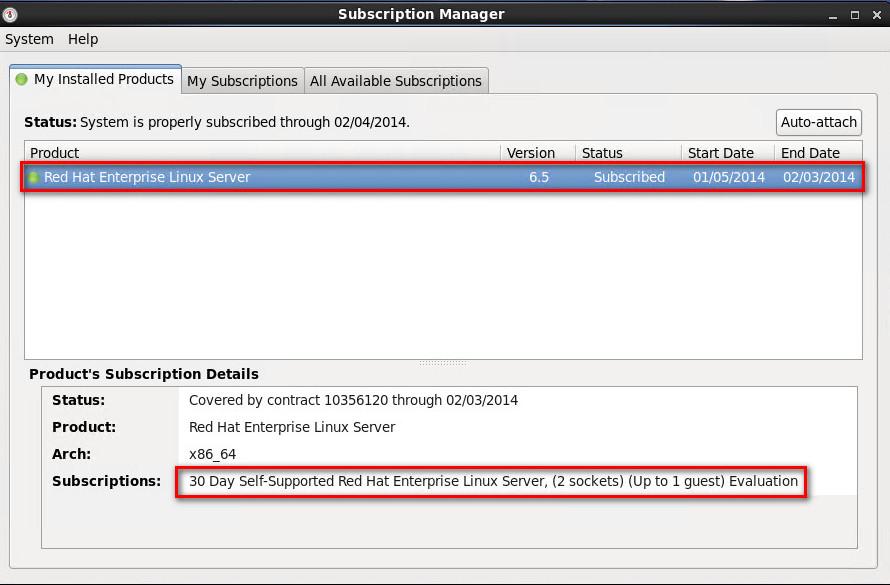
Task: Sort by the Status column header
Action: [628, 153]
